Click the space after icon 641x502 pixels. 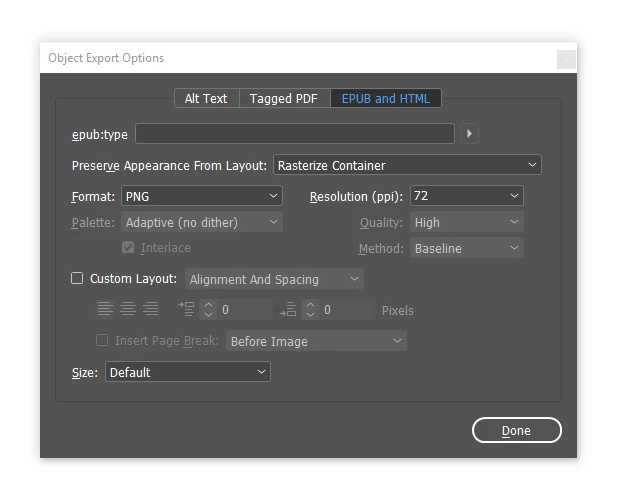288,309
